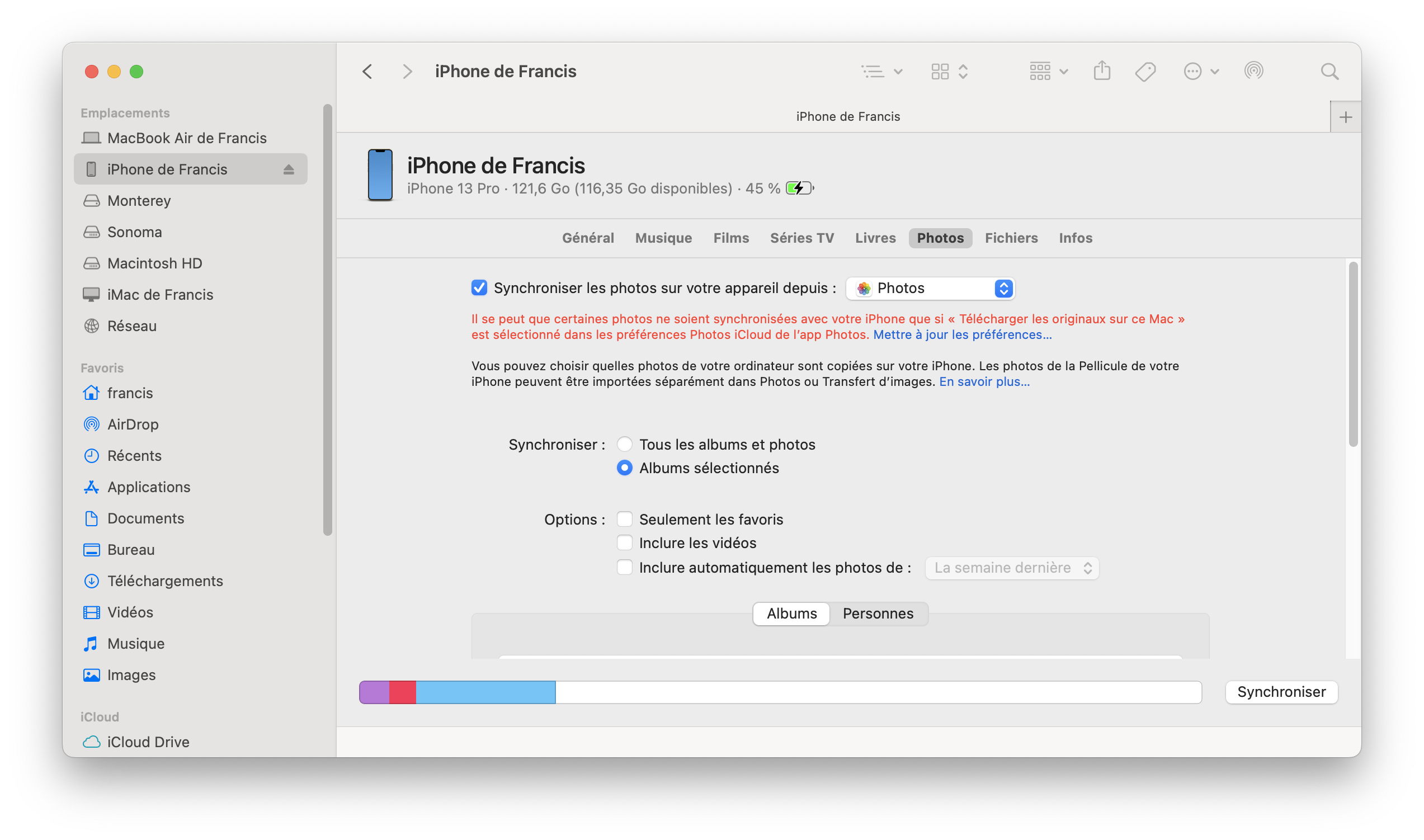Viewport: 1424px width, 840px height.
Task: Click the search magnifier icon
Action: point(1329,72)
